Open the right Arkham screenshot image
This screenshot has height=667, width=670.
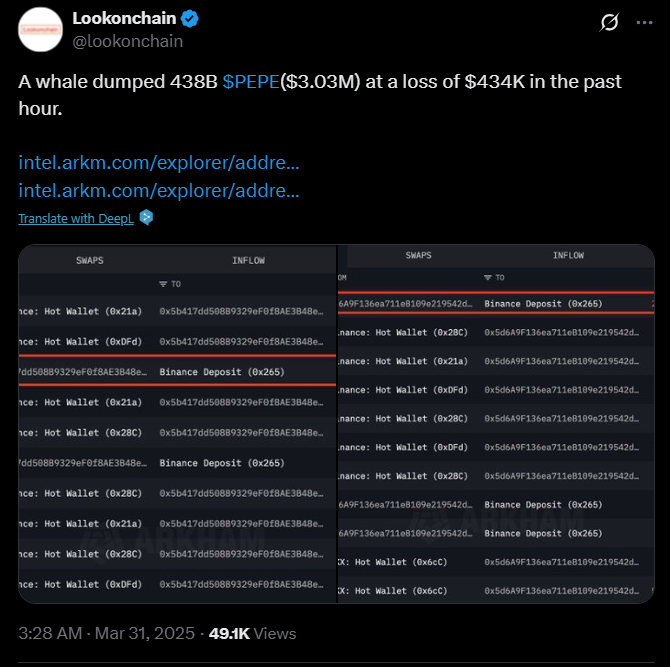click(496, 424)
